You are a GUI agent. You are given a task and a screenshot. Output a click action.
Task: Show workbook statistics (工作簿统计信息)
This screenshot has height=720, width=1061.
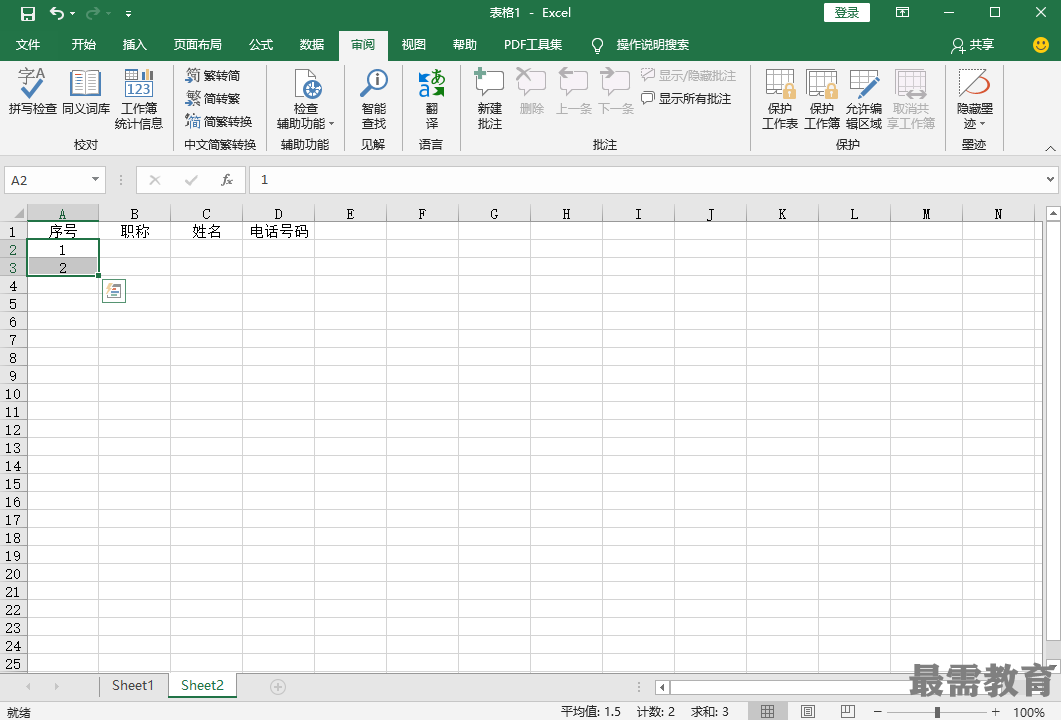click(x=139, y=99)
